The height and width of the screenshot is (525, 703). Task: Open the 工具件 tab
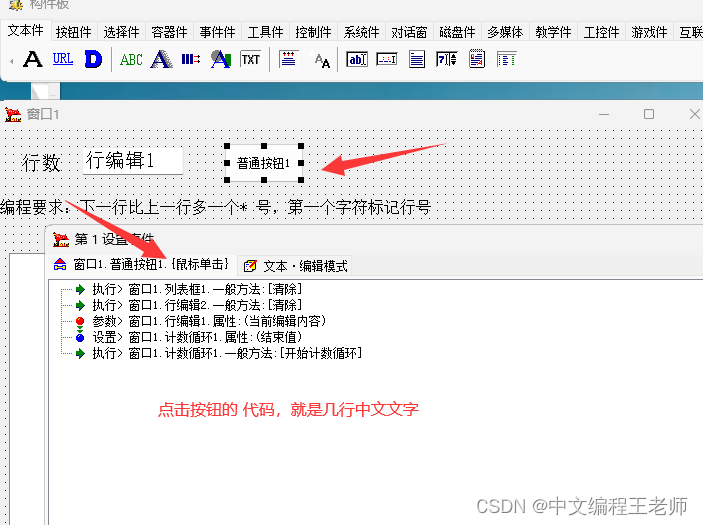265,32
